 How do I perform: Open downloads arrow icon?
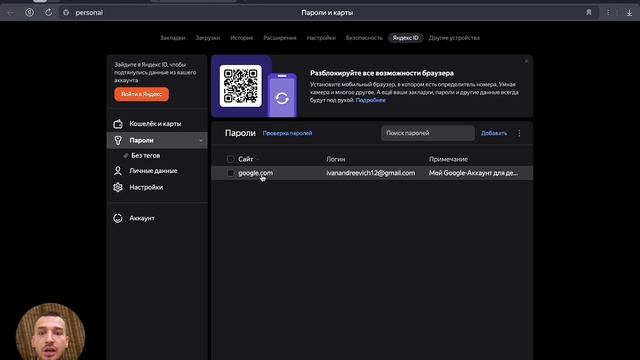629,13
